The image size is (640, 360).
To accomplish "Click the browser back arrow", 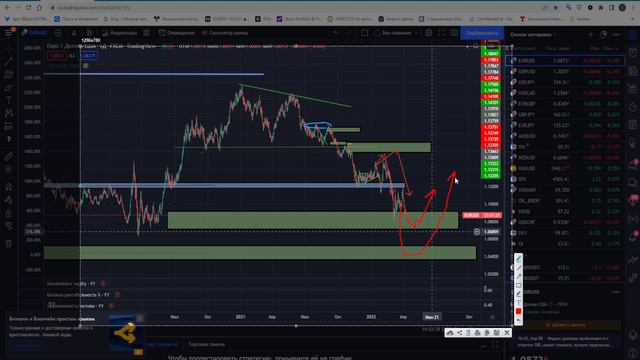I will click(7, 8).
